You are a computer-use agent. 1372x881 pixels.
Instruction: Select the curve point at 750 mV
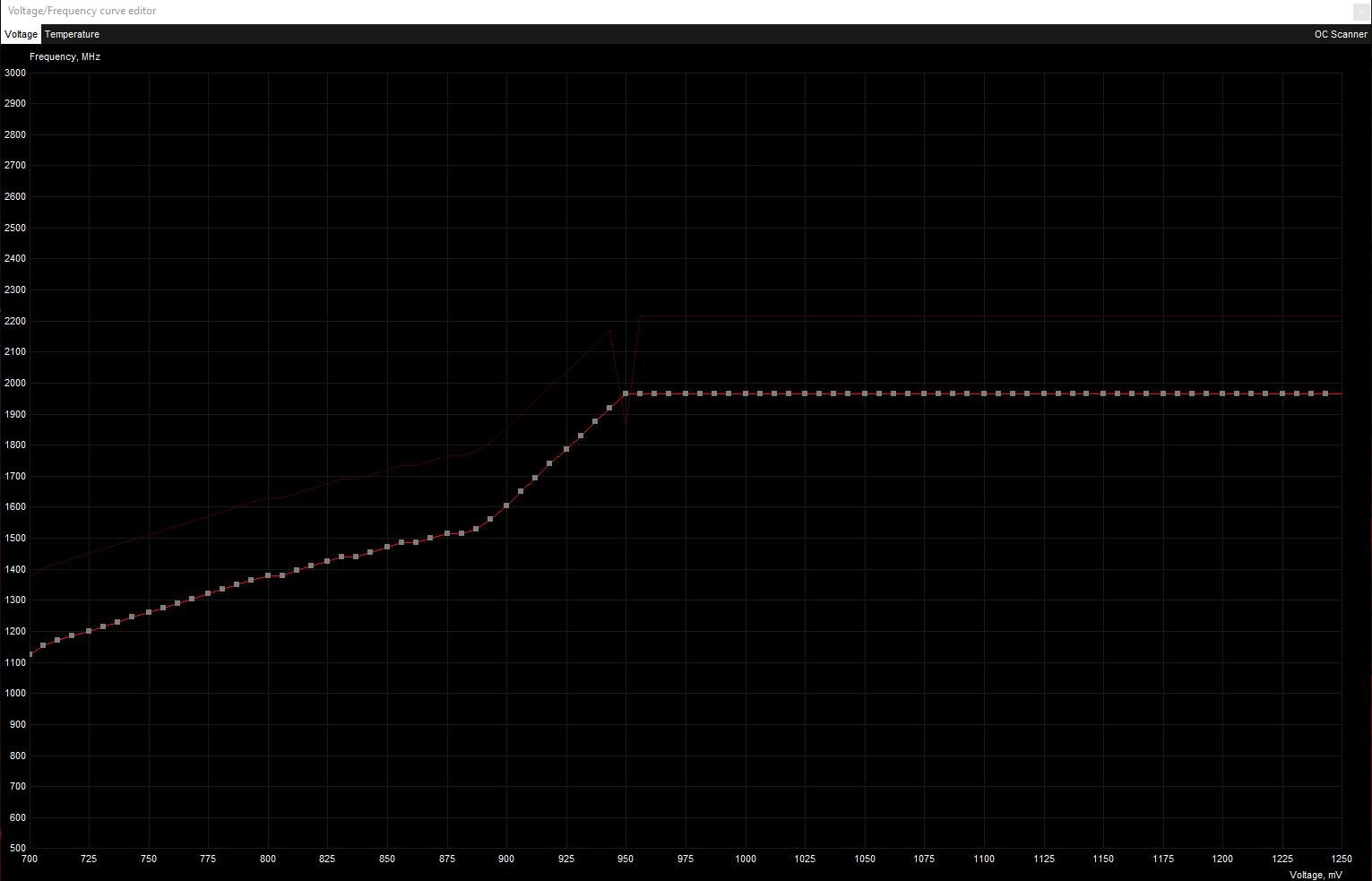[149, 612]
